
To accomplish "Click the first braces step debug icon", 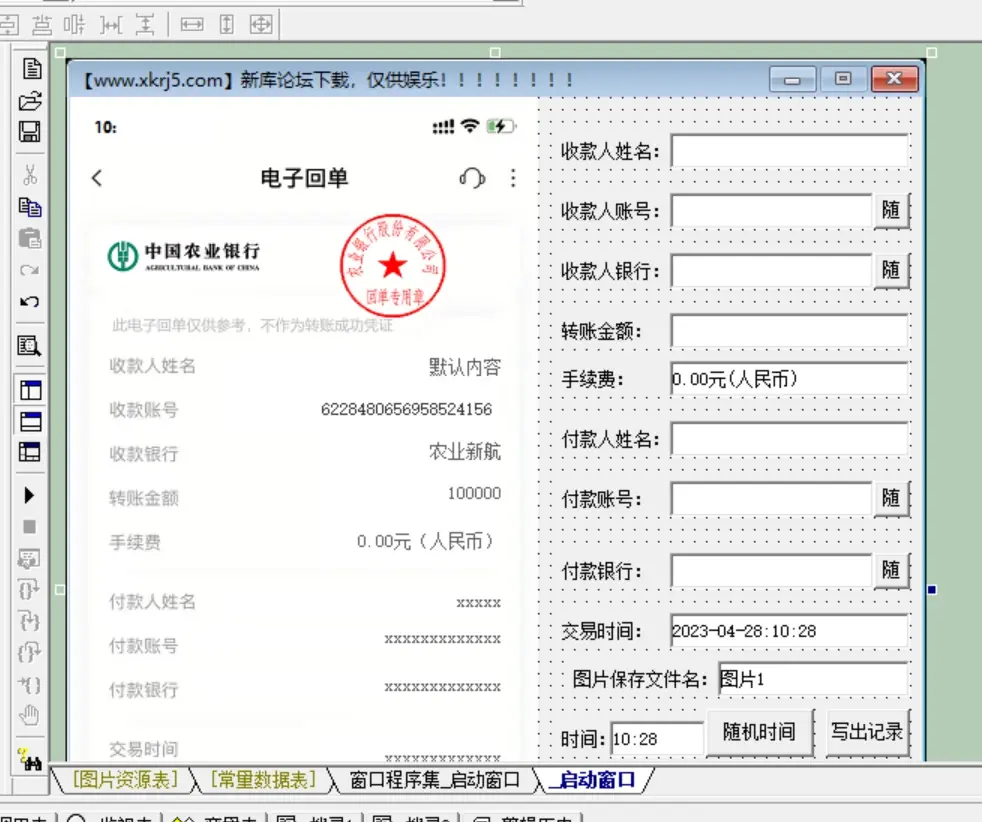I will (x=29, y=590).
